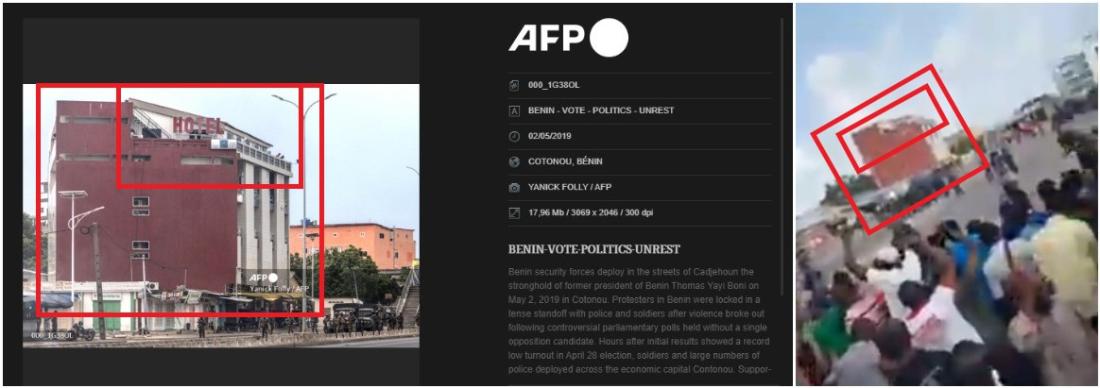Click the AFP logo at top
This screenshot has width=1100, height=388.
coord(568,38)
